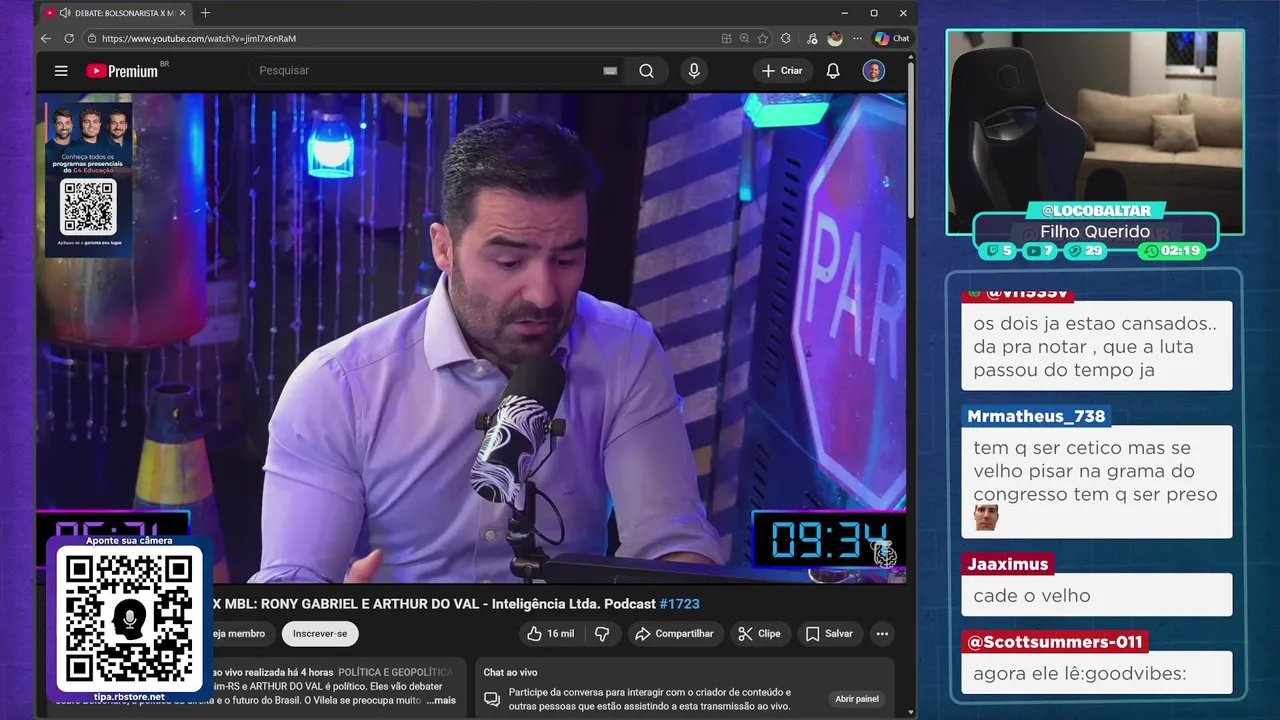View site information lock icon
Screen dimensions: 1280x720
[92, 38]
